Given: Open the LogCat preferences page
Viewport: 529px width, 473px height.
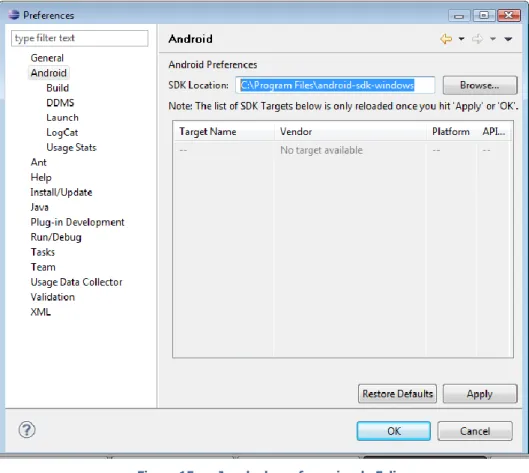Looking at the screenshot, I should (62, 133).
